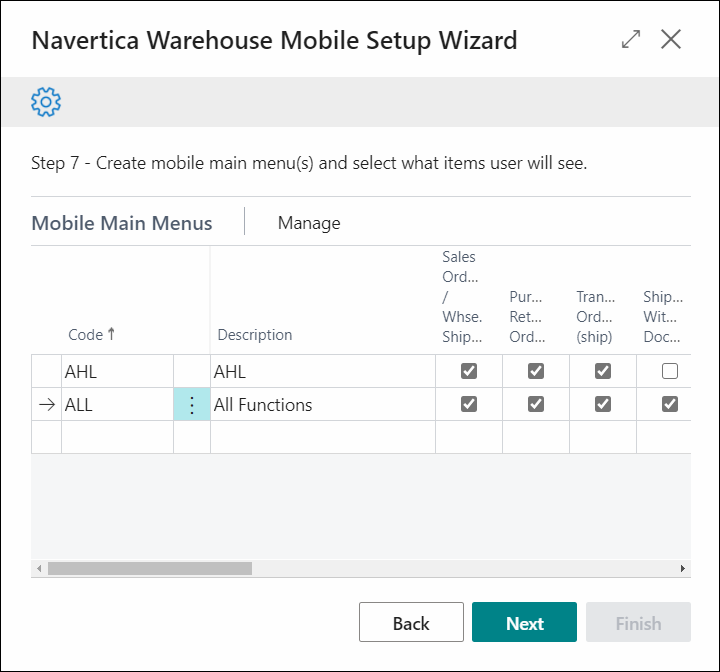Click the All Functions description cell
This screenshot has height=672, width=720.
coord(323,404)
